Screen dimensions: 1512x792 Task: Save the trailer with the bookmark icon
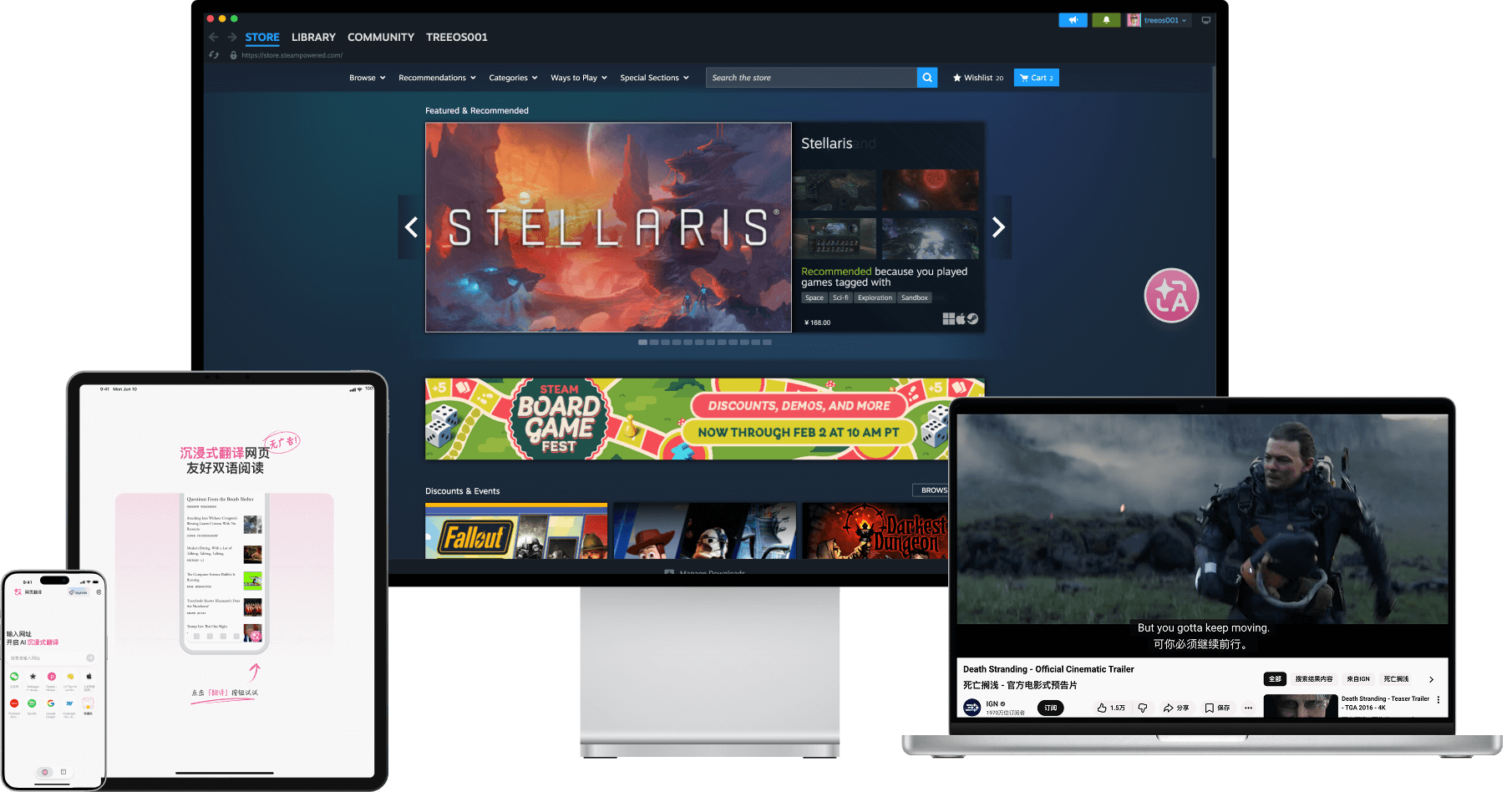[1210, 708]
